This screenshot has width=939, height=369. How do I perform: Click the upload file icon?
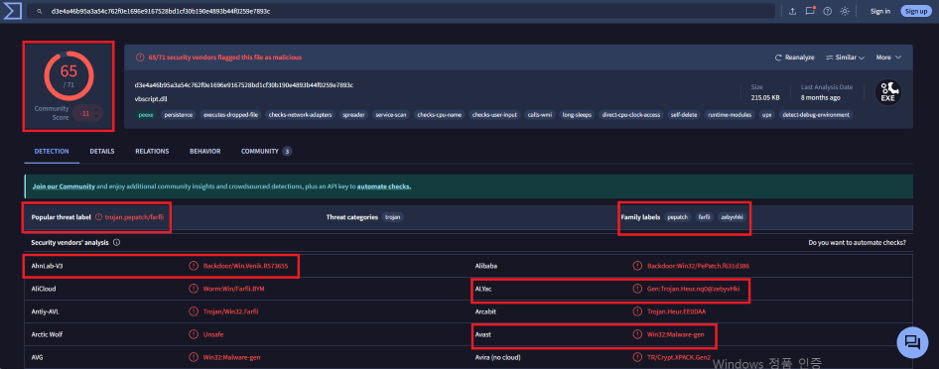tap(793, 11)
